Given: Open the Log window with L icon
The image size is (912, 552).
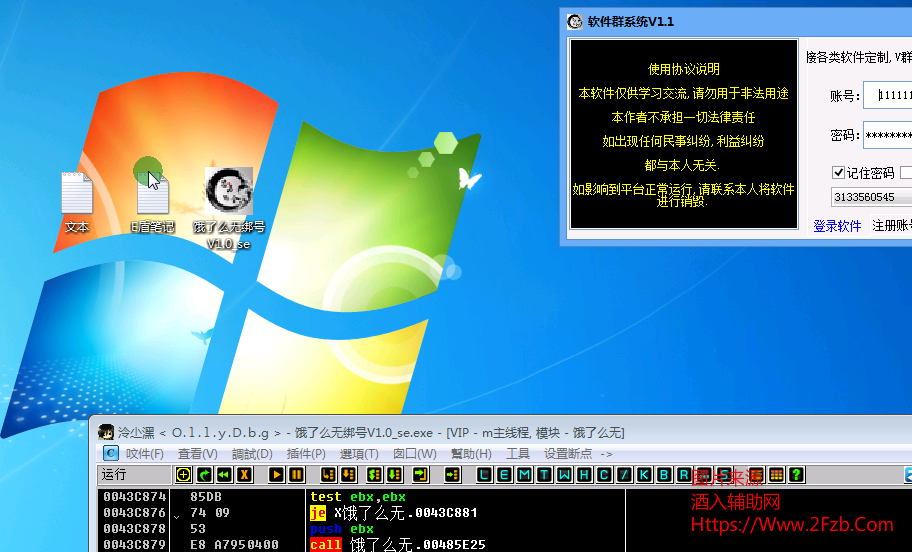Looking at the screenshot, I should coord(484,475).
